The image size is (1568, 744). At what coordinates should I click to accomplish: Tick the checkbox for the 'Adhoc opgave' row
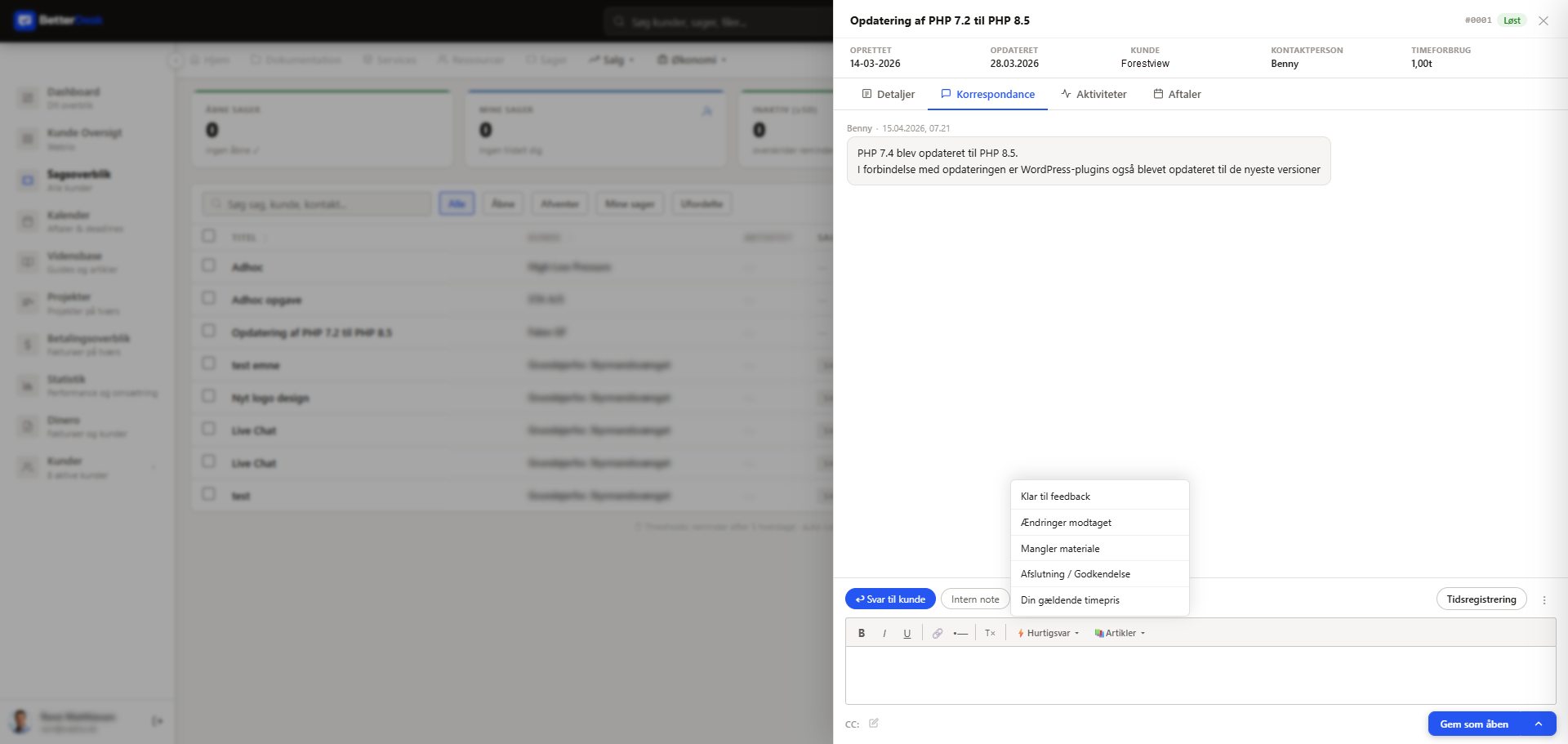tap(209, 298)
